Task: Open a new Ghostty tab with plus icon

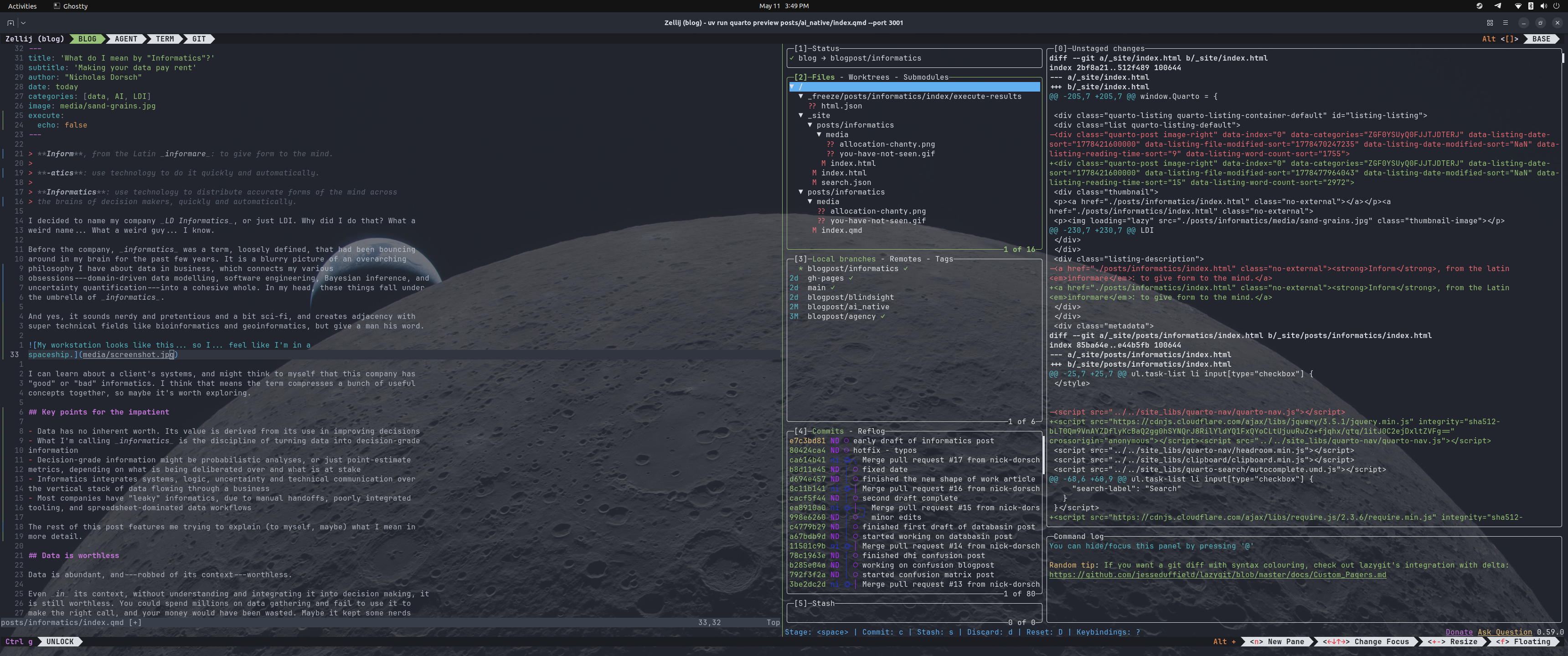Action: (10, 23)
